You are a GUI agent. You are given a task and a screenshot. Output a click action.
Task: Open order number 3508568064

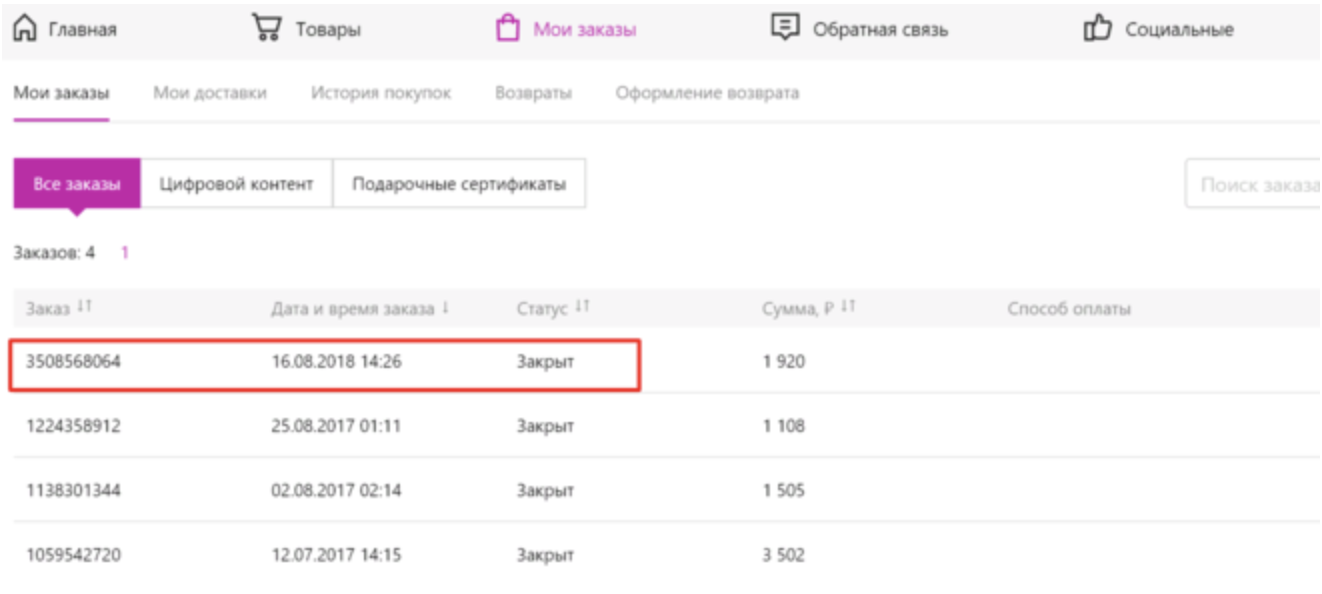[x=73, y=362]
